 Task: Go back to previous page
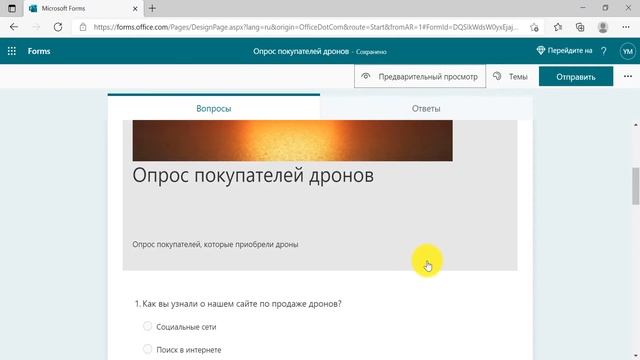point(14,27)
